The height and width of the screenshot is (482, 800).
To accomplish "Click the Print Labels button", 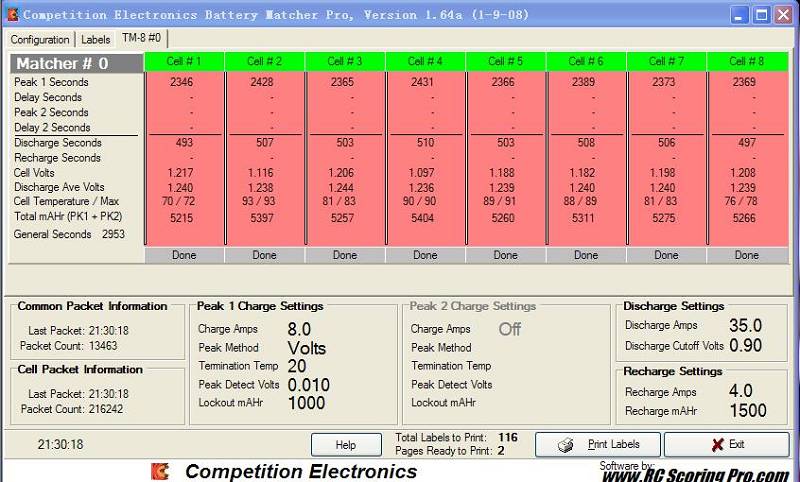I will [x=597, y=444].
